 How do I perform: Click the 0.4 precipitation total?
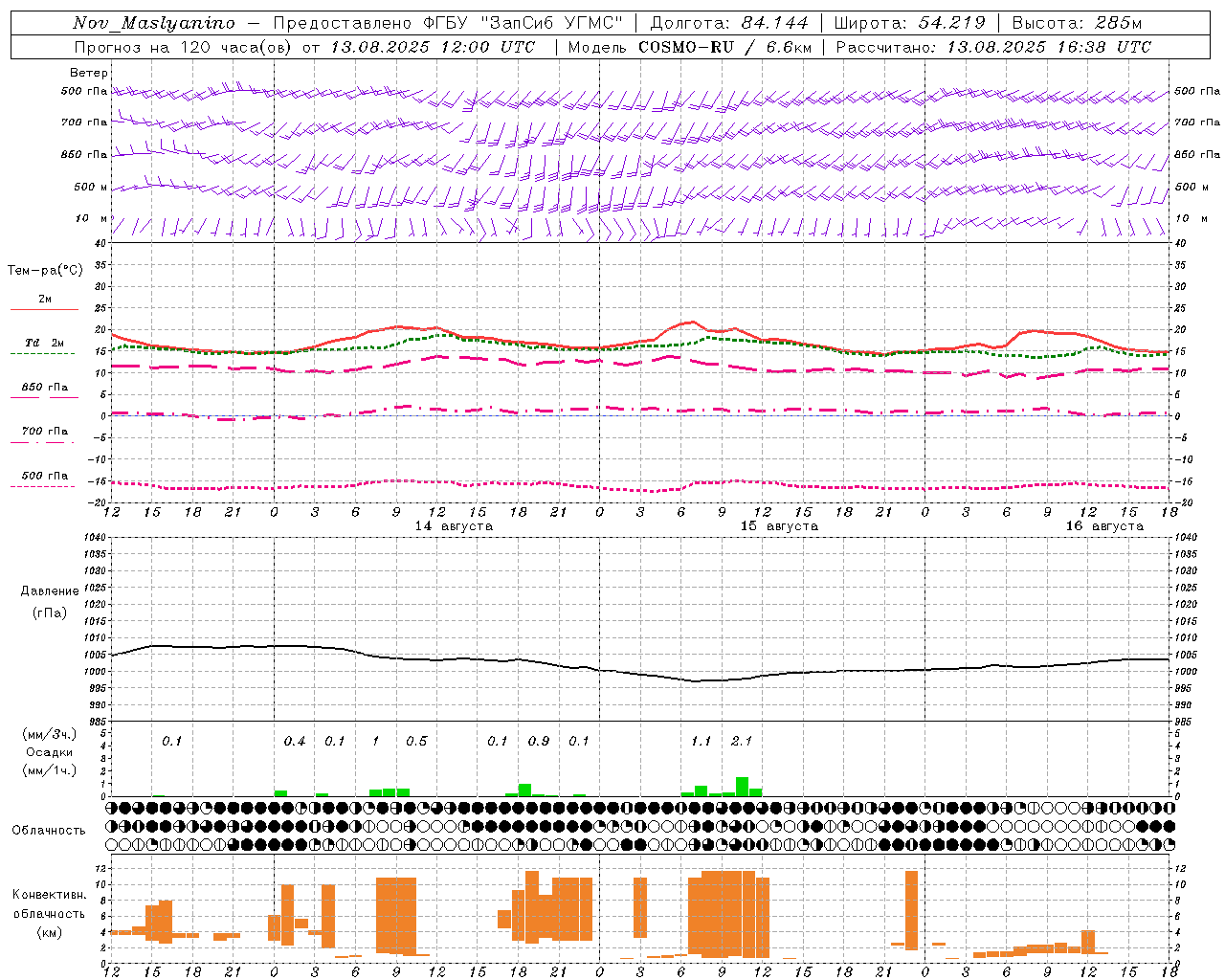[295, 742]
